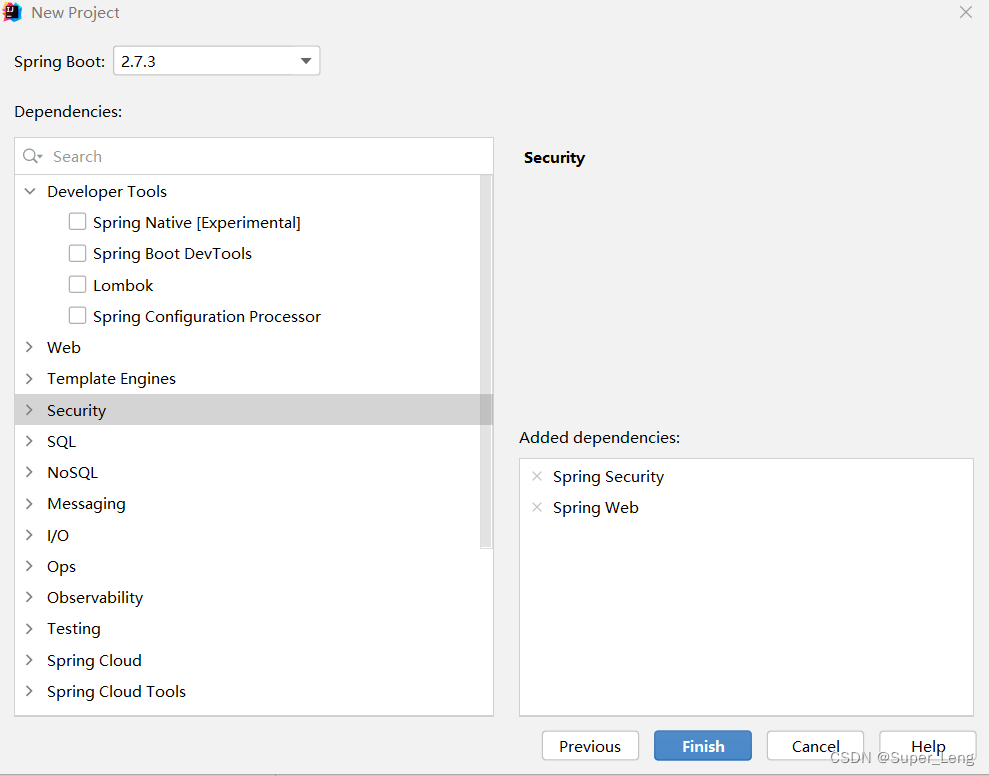Expand the Spring Cloud Tools category

30,691
